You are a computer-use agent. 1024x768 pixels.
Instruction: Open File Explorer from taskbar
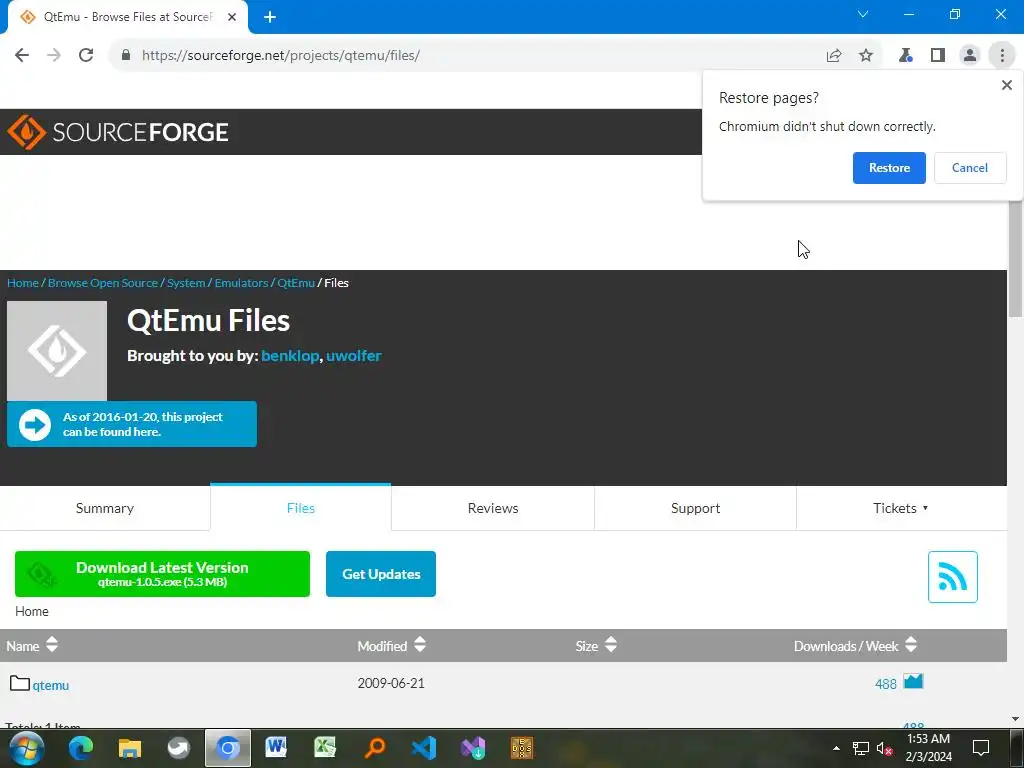click(130, 748)
